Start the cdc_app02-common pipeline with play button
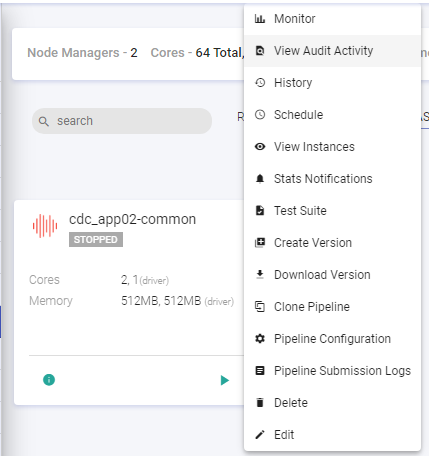429x456 pixels. pyautogui.click(x=225, y=380)
